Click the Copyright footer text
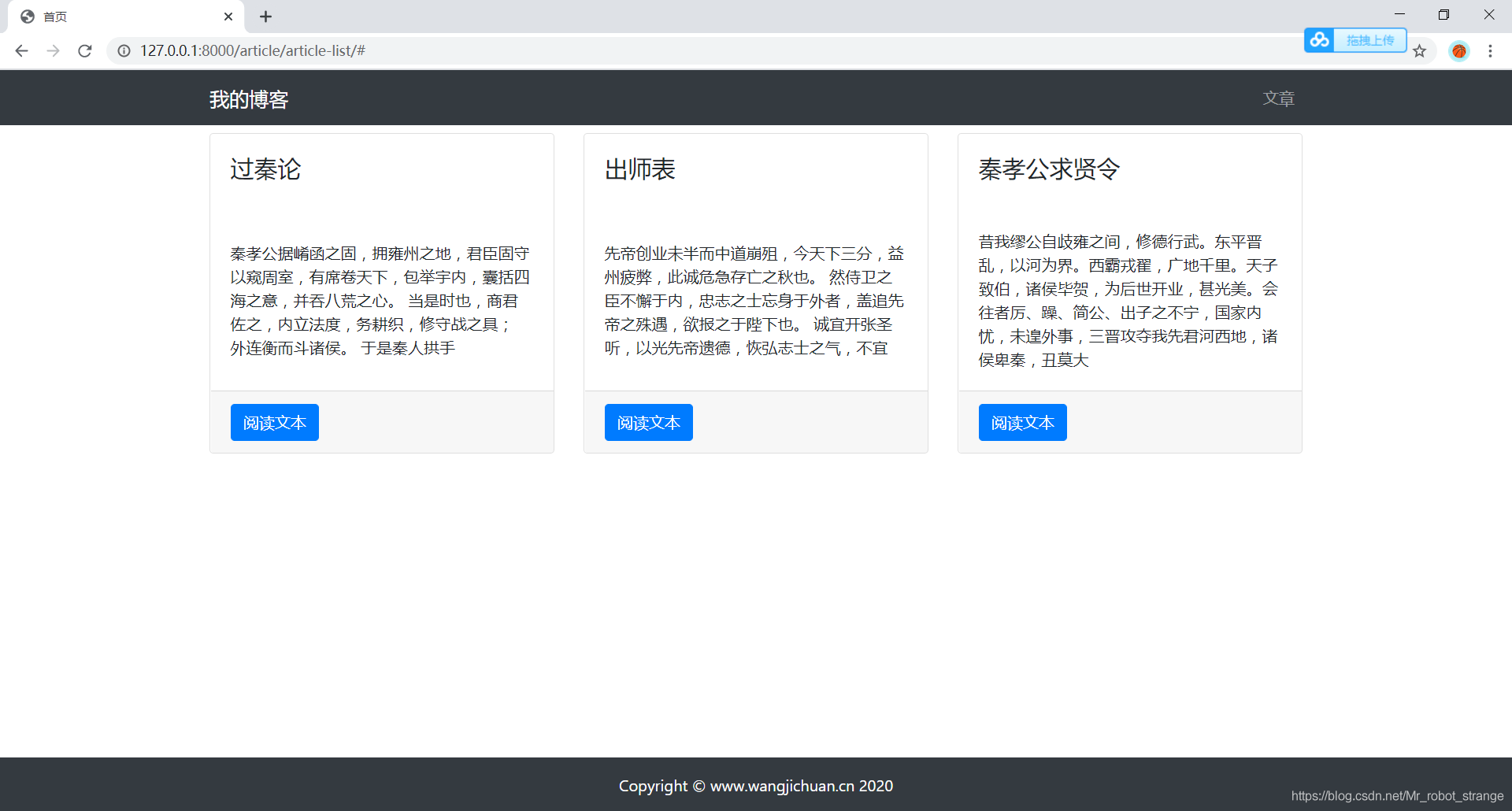The width and height of the screenshot is (1512, 811). (x=756, y=786)
